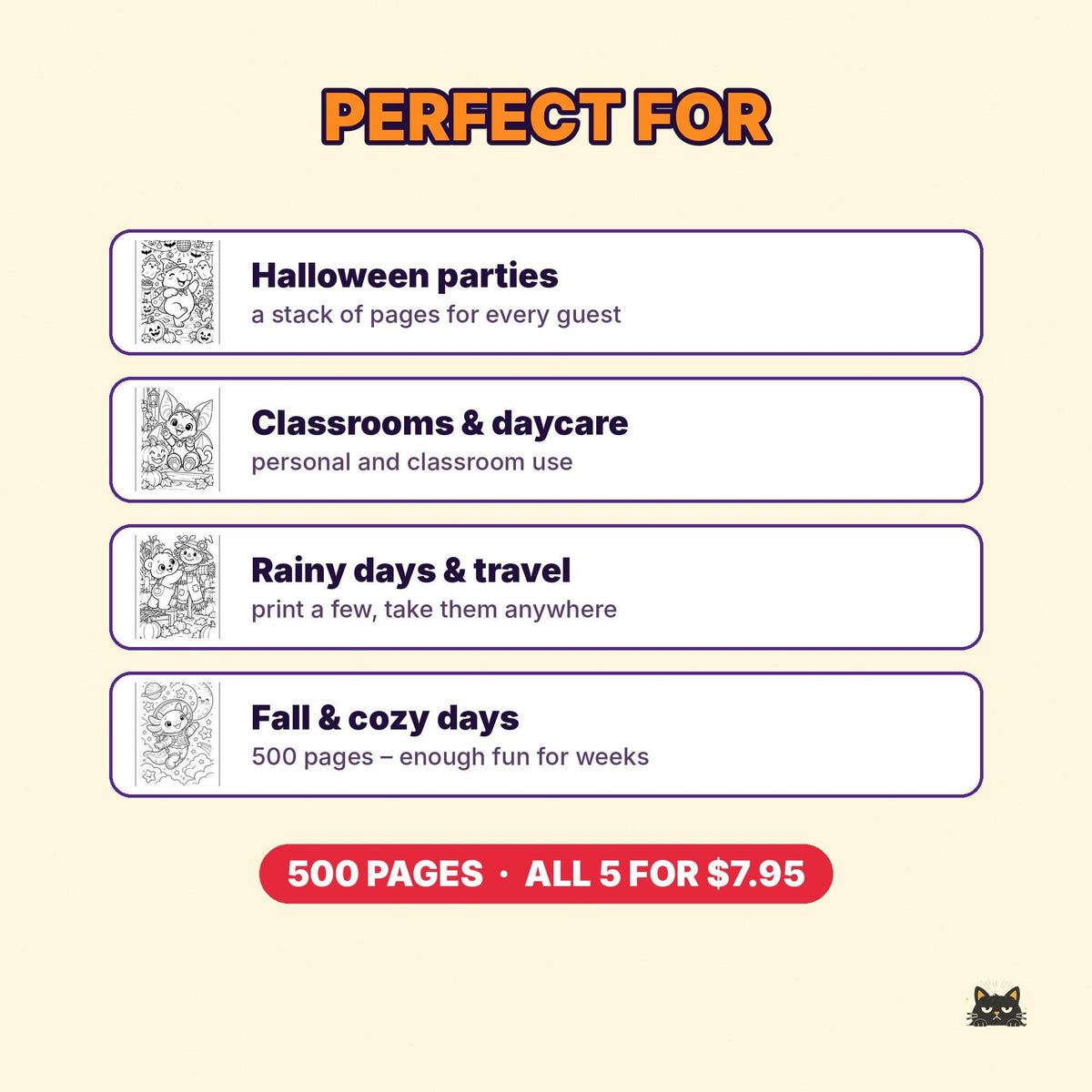Click the Rainy days & travel title
Viewport: 1092px width, 1092px height.
(x=411, y=571)
